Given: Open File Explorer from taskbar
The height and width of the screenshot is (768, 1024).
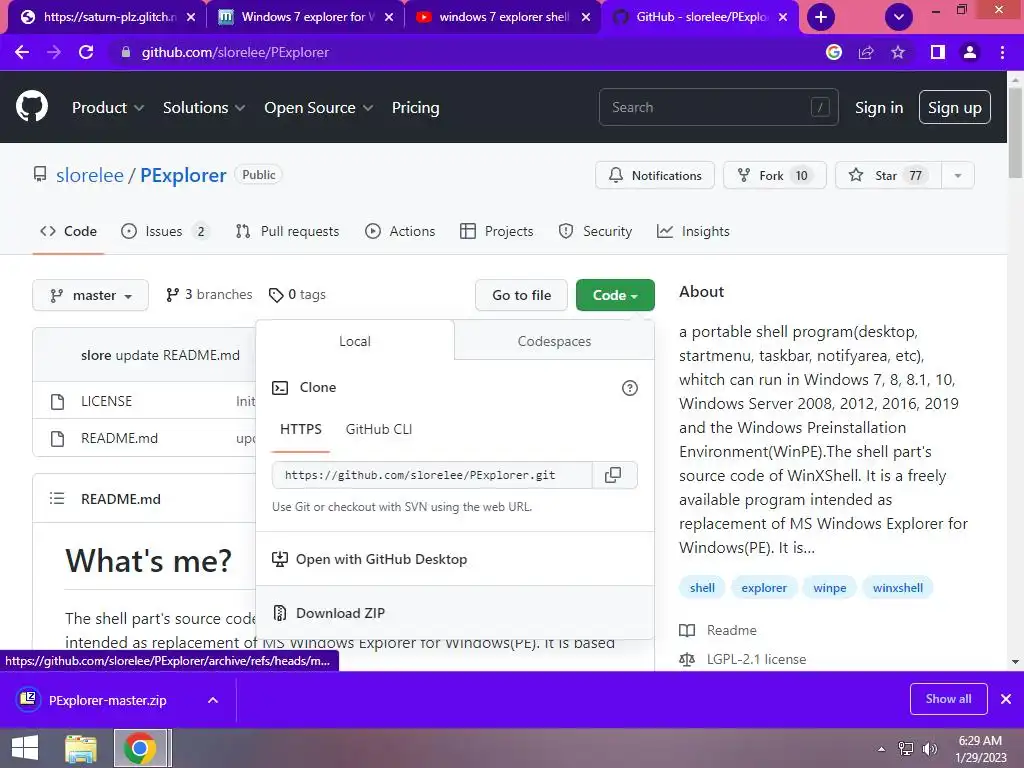Looking at the screenshot, I should 81,748.
